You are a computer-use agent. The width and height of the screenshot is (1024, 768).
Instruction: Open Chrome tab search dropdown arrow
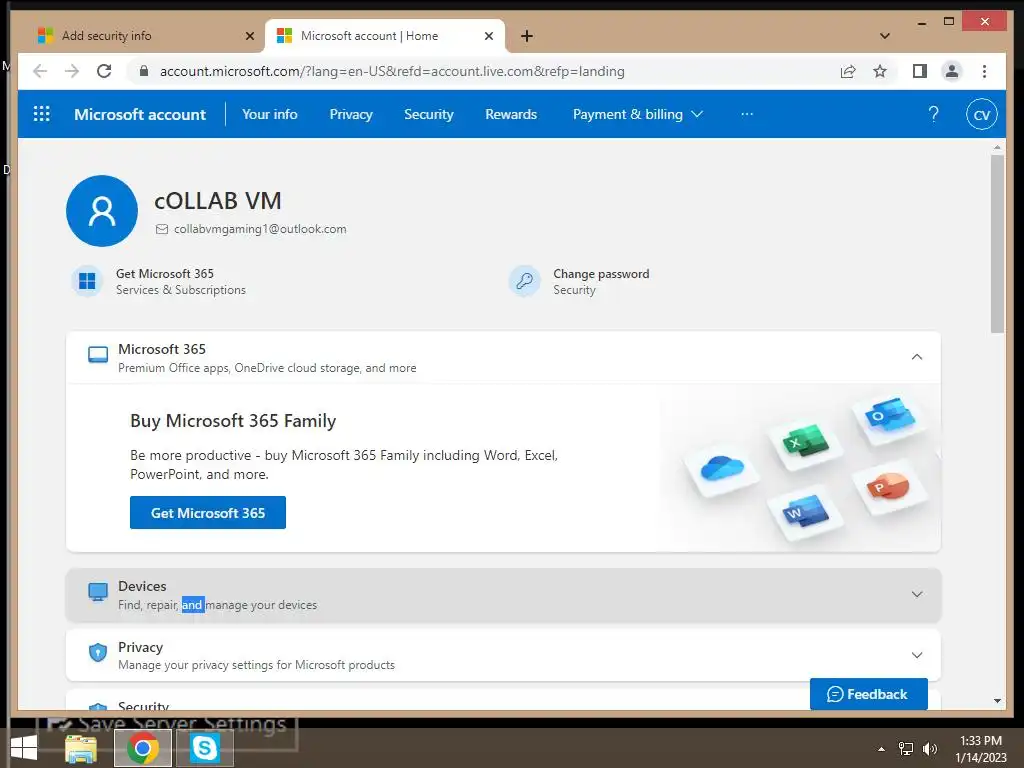click(x=885, y=36)
